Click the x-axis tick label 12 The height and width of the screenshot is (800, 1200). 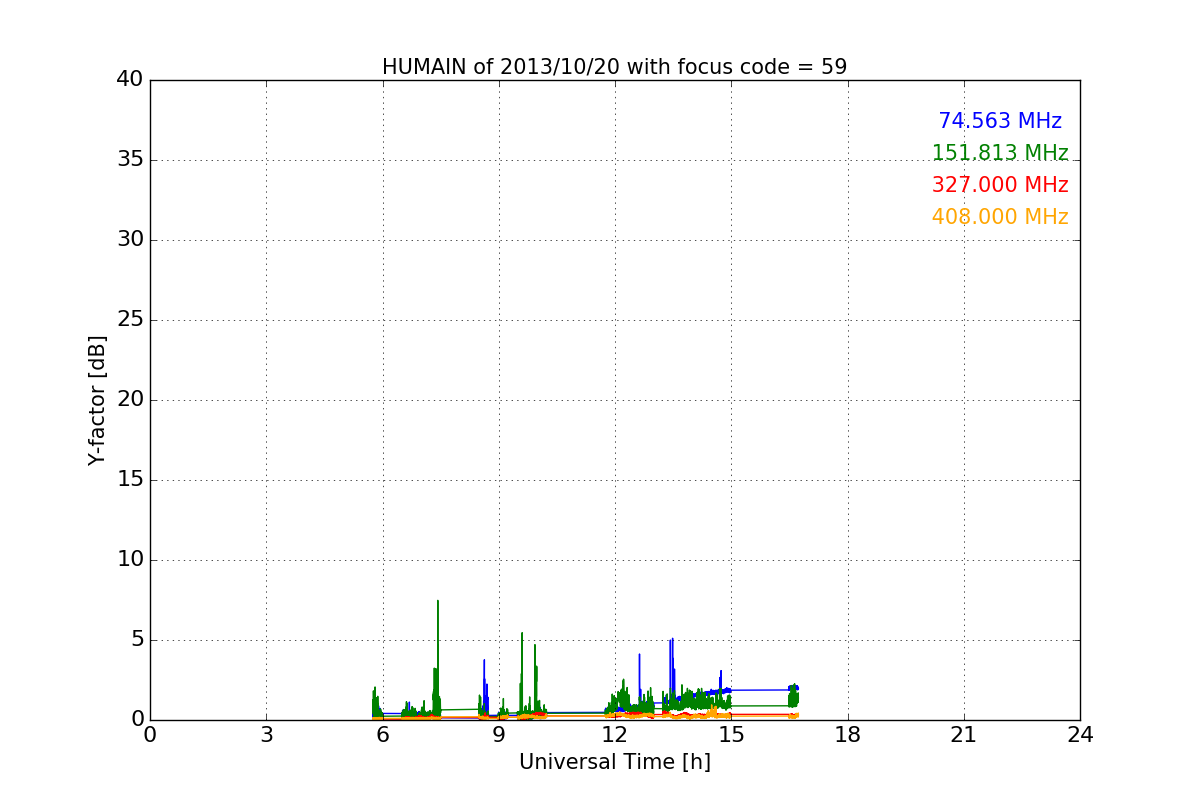pyautogui.click(x=615, y=735)
